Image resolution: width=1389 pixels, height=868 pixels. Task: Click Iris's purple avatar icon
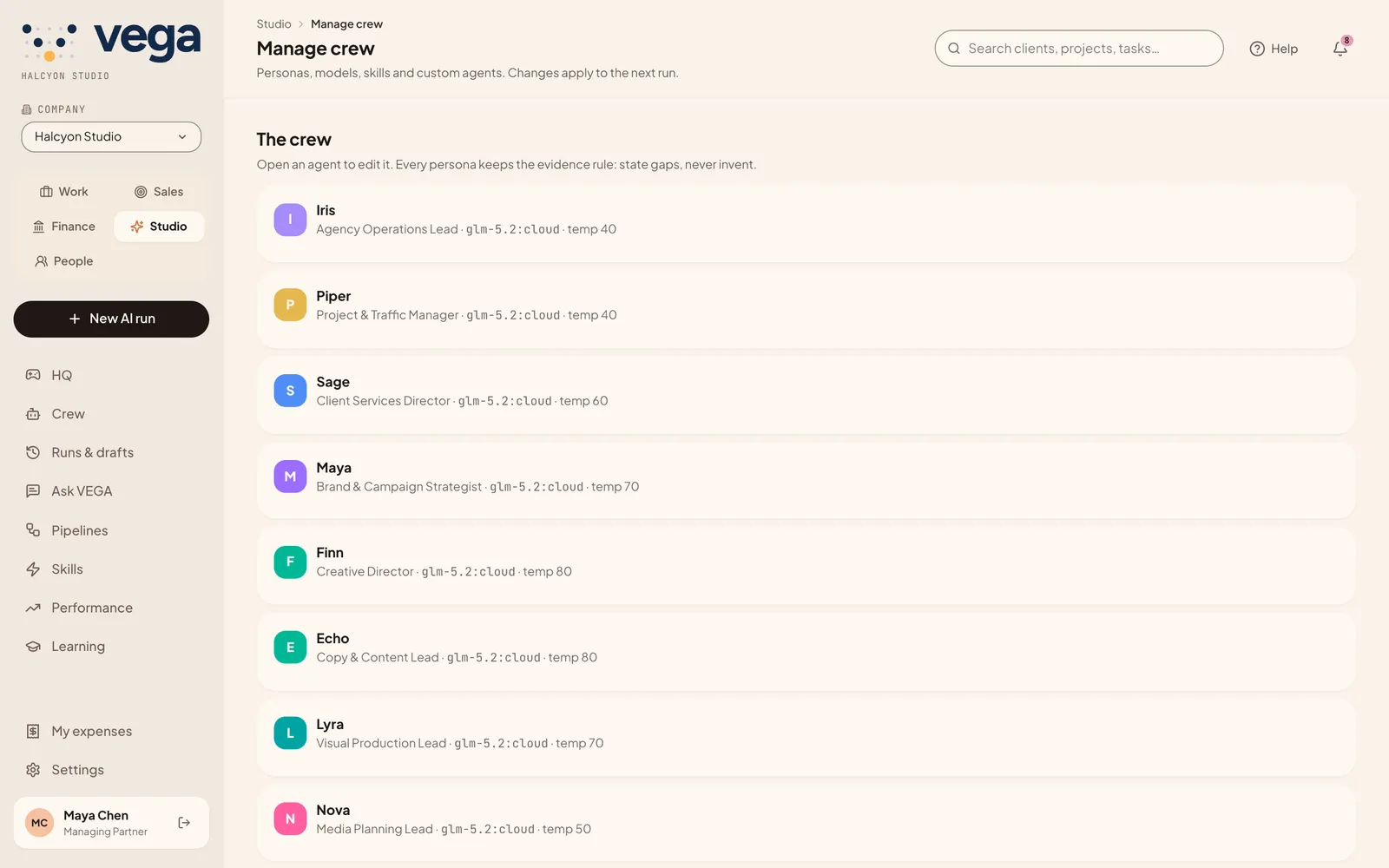click(x=290, y=220)
